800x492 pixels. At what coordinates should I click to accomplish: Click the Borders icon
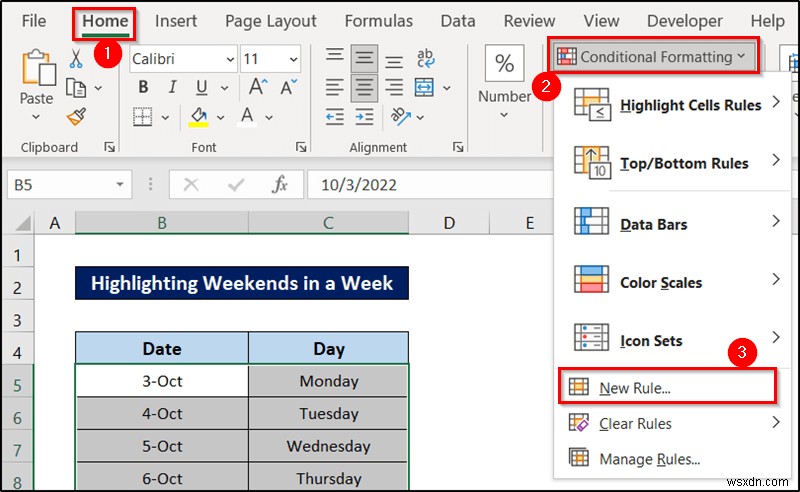(x=143, y=117)
